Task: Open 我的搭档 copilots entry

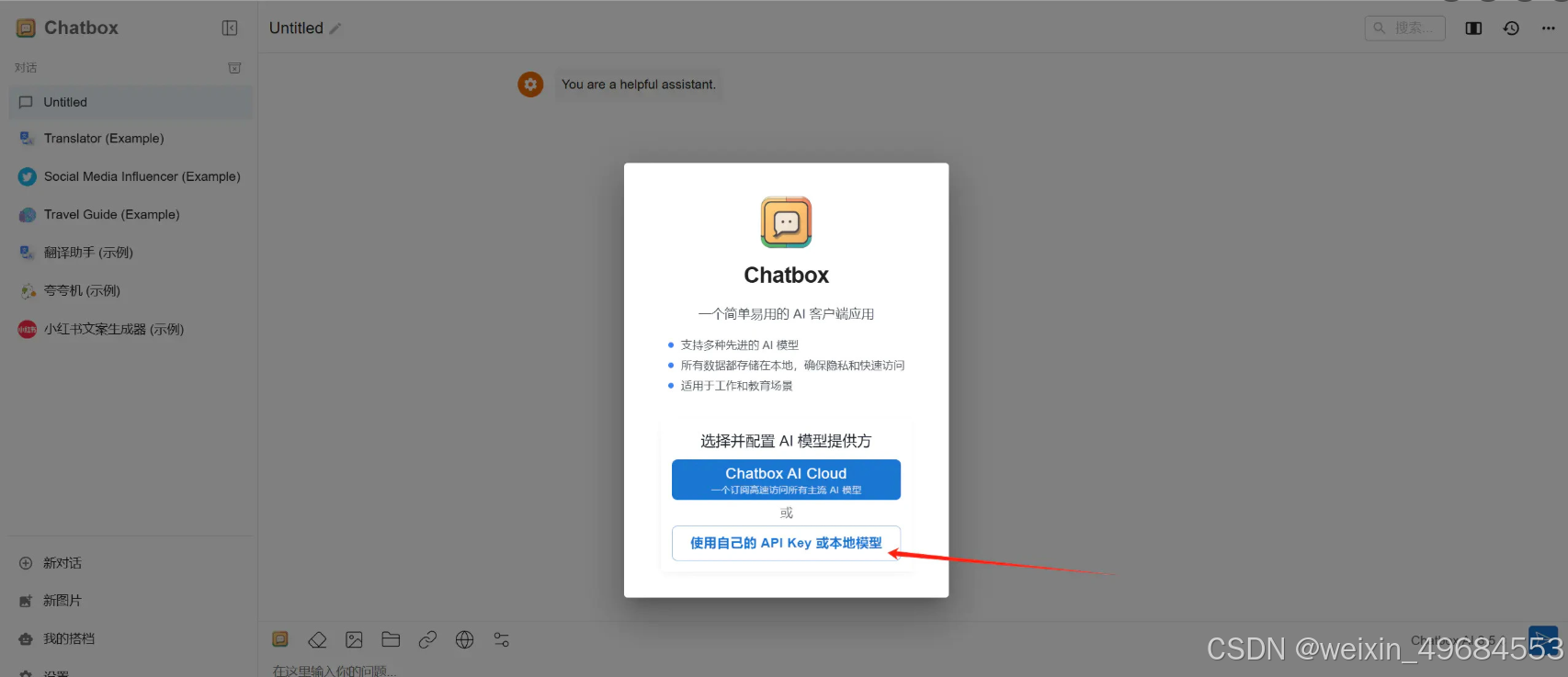Action: pyautogui.click(x=131, y=638)
